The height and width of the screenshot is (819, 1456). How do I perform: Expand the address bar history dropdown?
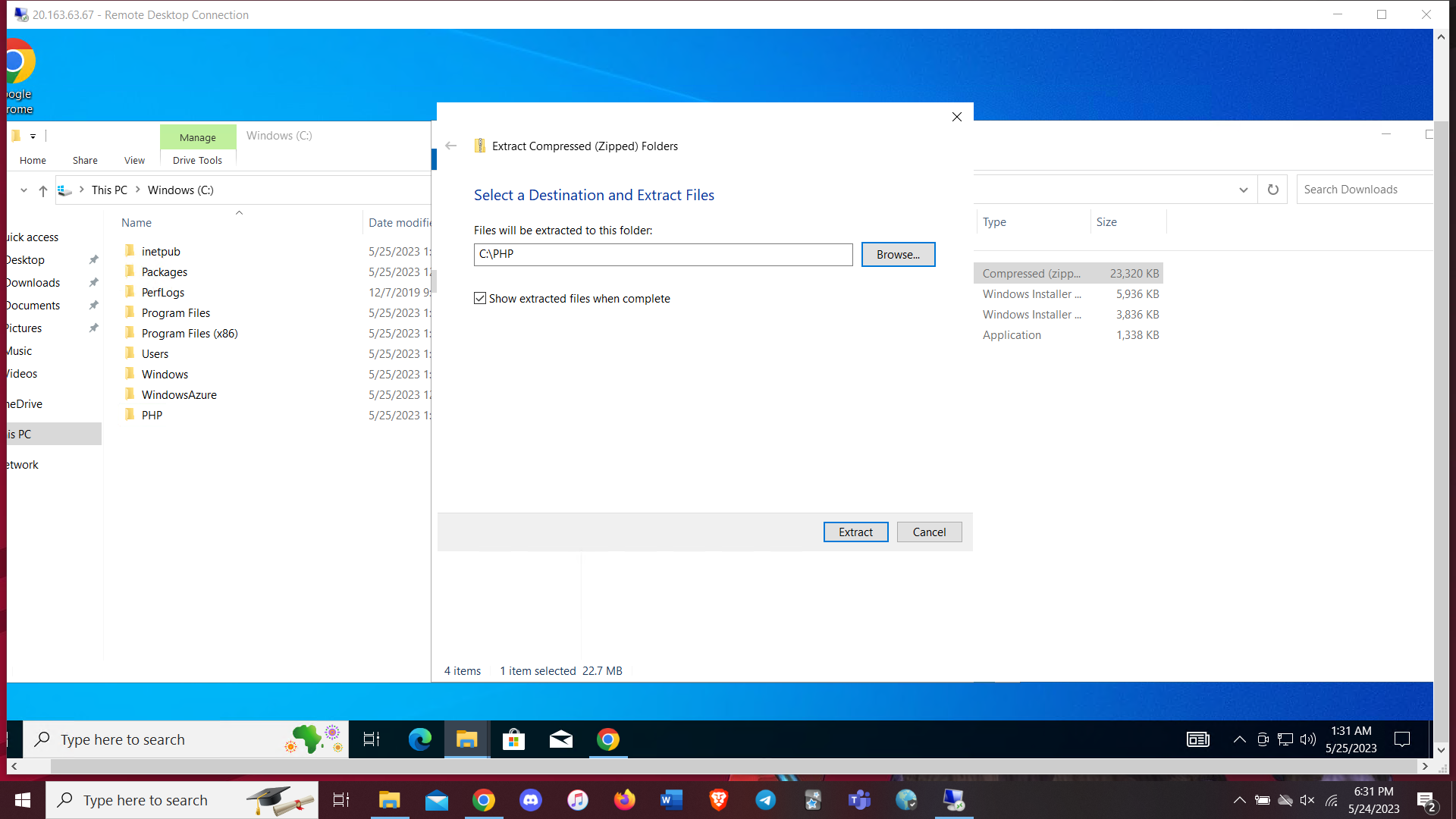[1244, 190]
